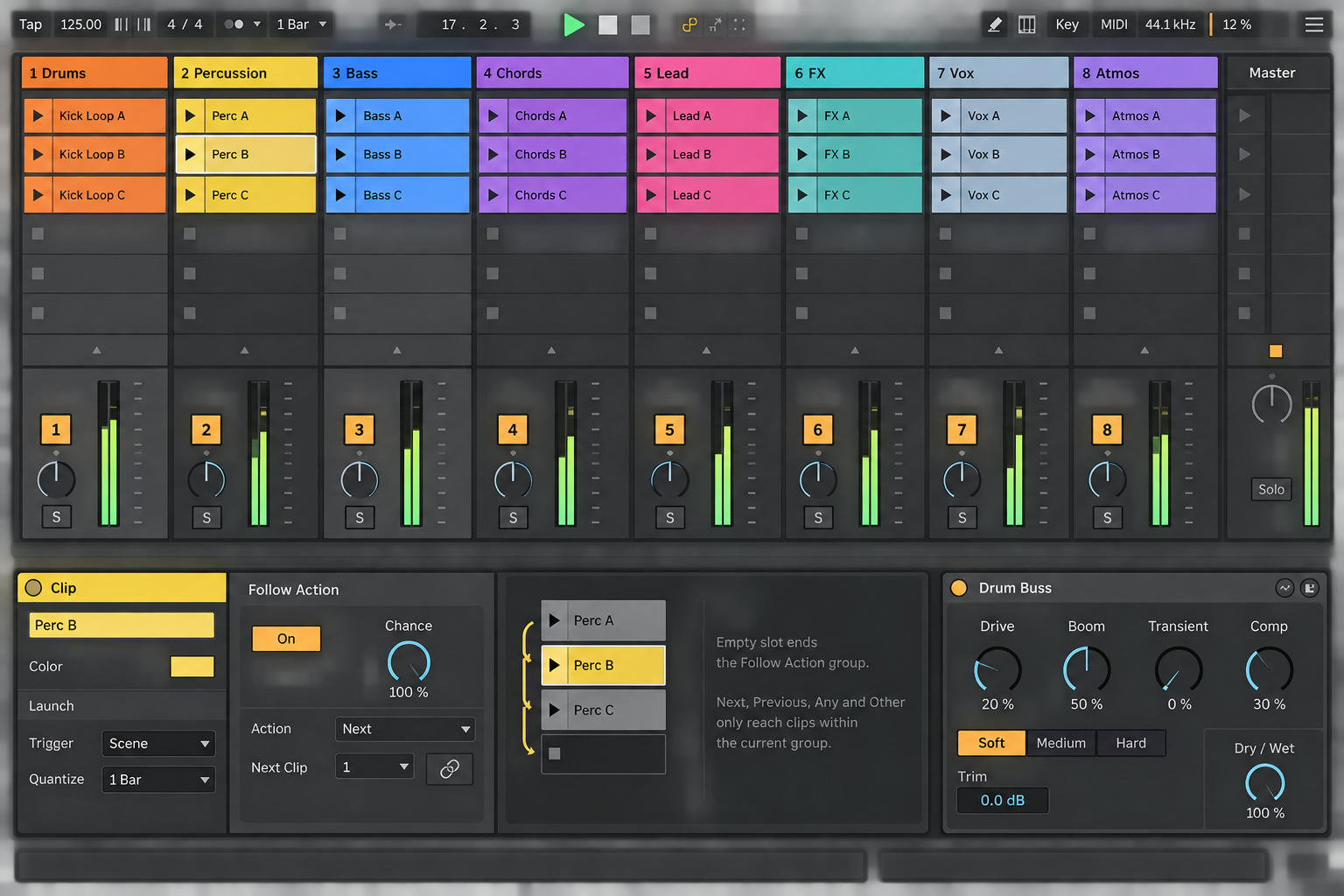Launch the first Master scene
The width and height of the screenshot is (1344, 896).
click(x=1245, y=115)
